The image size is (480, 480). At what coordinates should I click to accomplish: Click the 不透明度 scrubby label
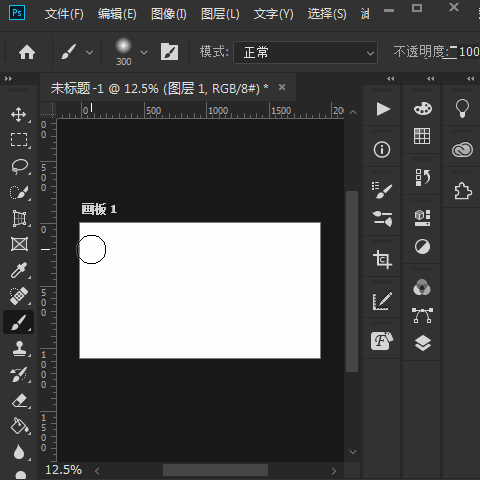tap(420, 52)
